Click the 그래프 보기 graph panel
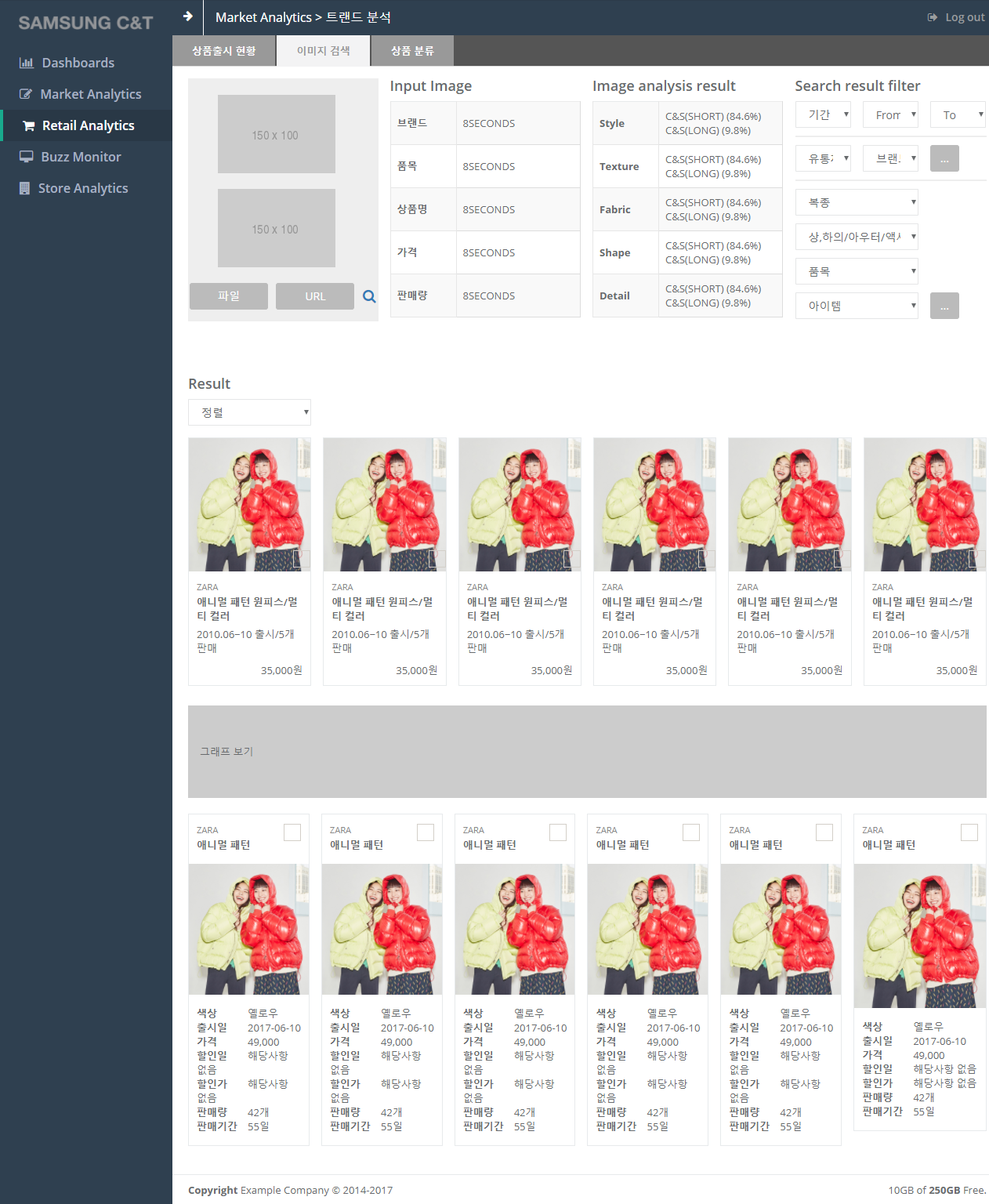The image size is (989, 1204). point(587,751)
